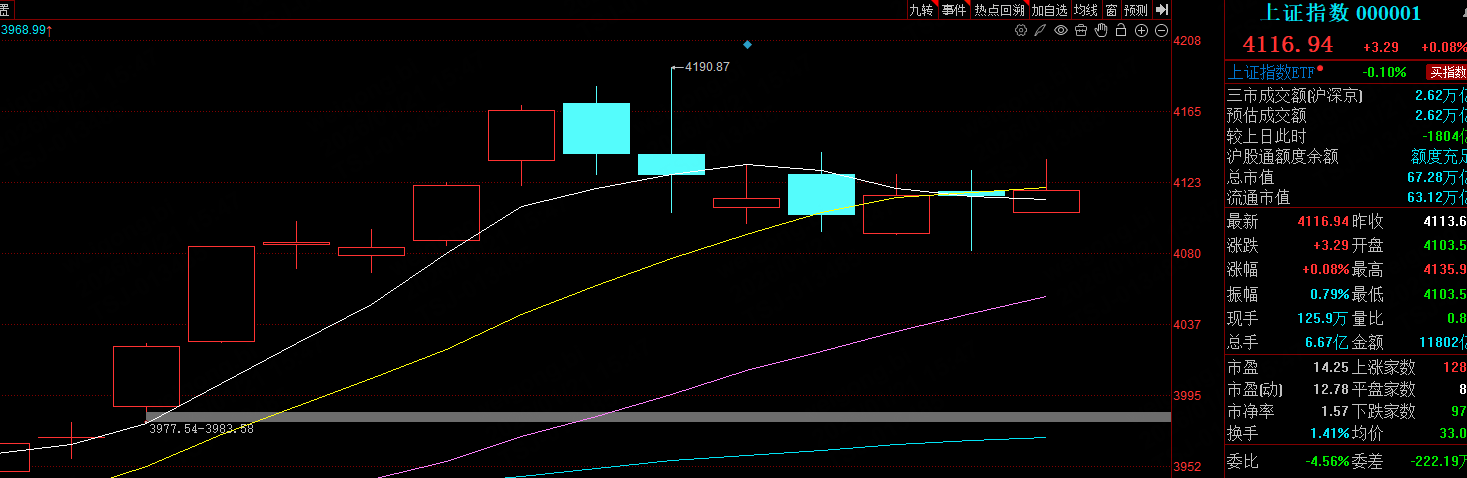The image size is (1467, 478).
Task: Click the 下跌家数 label
Action: coord(1384,411)
